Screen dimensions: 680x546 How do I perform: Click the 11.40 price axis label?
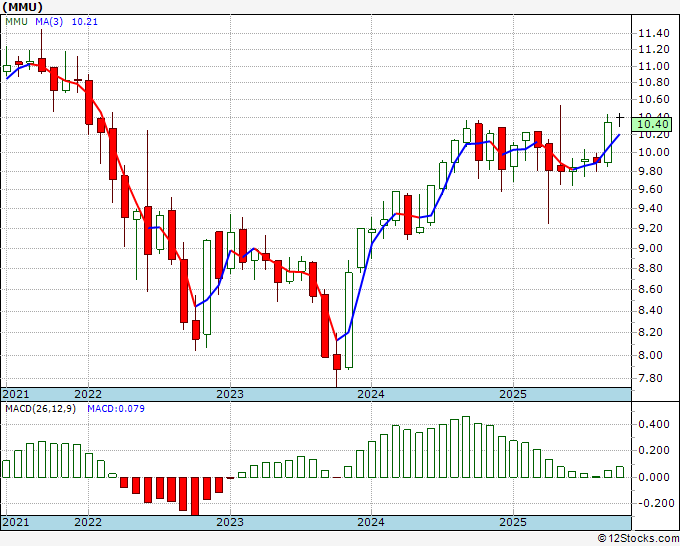(x=654, y=33)
